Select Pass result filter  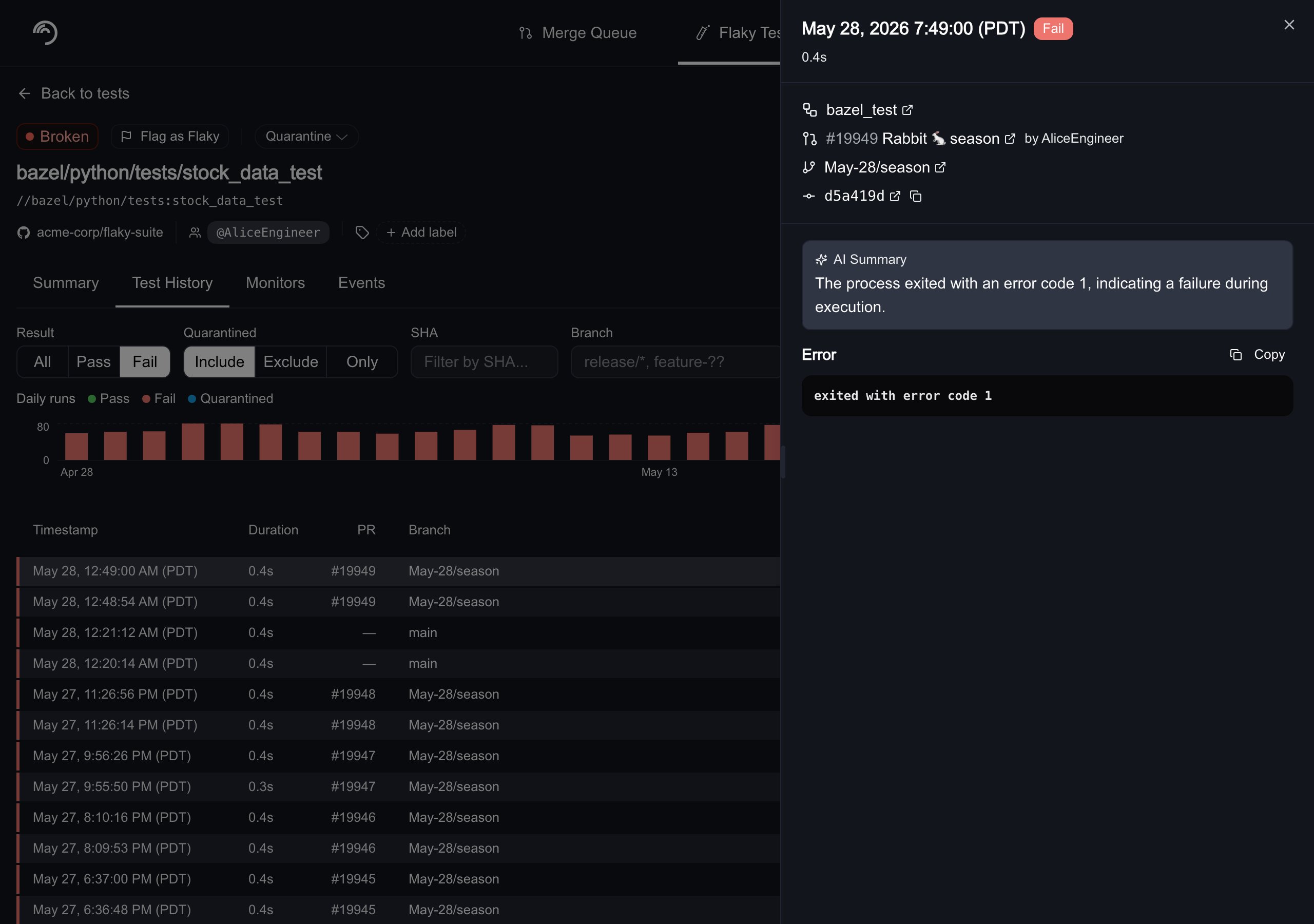94,362
